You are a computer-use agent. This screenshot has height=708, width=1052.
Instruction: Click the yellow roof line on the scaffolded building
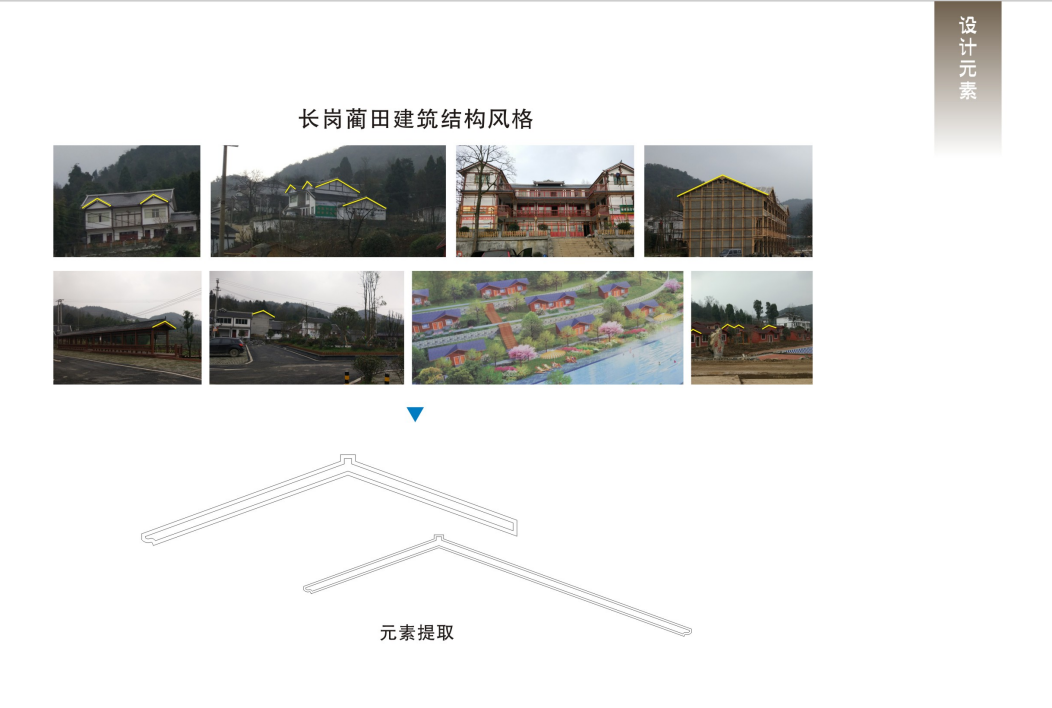click(x=720, y=182)
